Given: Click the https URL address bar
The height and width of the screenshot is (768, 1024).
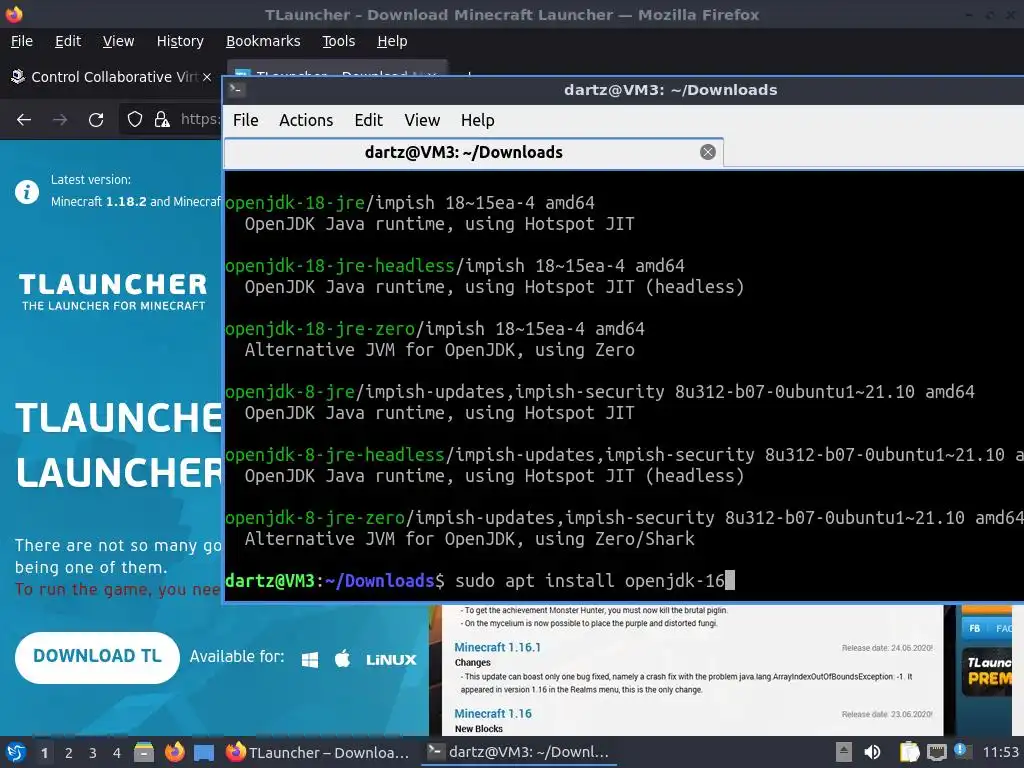Looking at the screenshot, I should coord(200,119).
